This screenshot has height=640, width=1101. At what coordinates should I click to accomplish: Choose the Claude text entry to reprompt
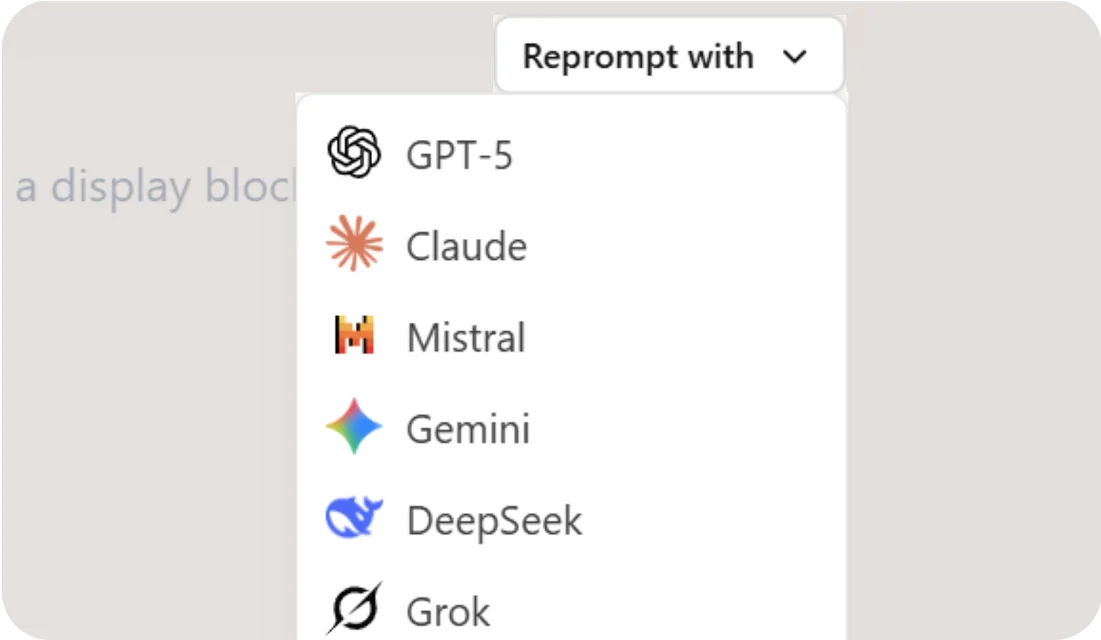click(x=466, y=247)
